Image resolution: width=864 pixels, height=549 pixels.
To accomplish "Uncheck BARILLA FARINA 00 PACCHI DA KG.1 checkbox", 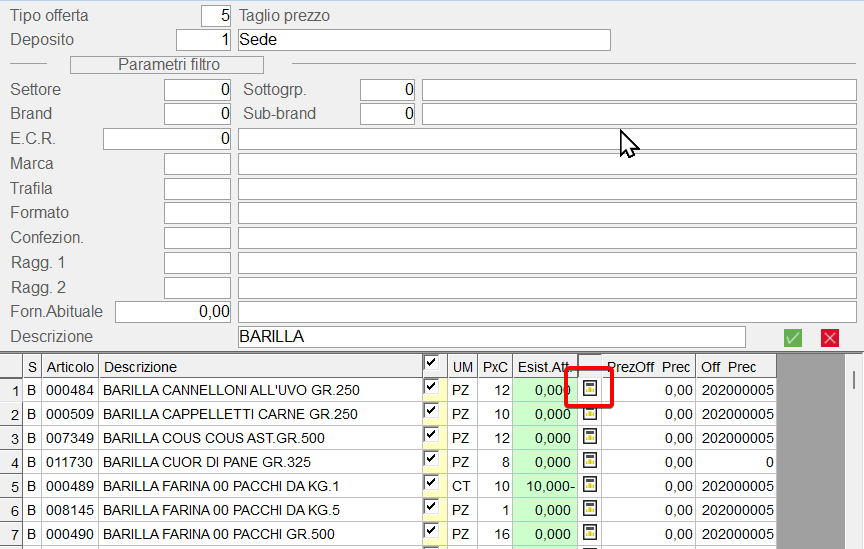I will tap(431, 483).
